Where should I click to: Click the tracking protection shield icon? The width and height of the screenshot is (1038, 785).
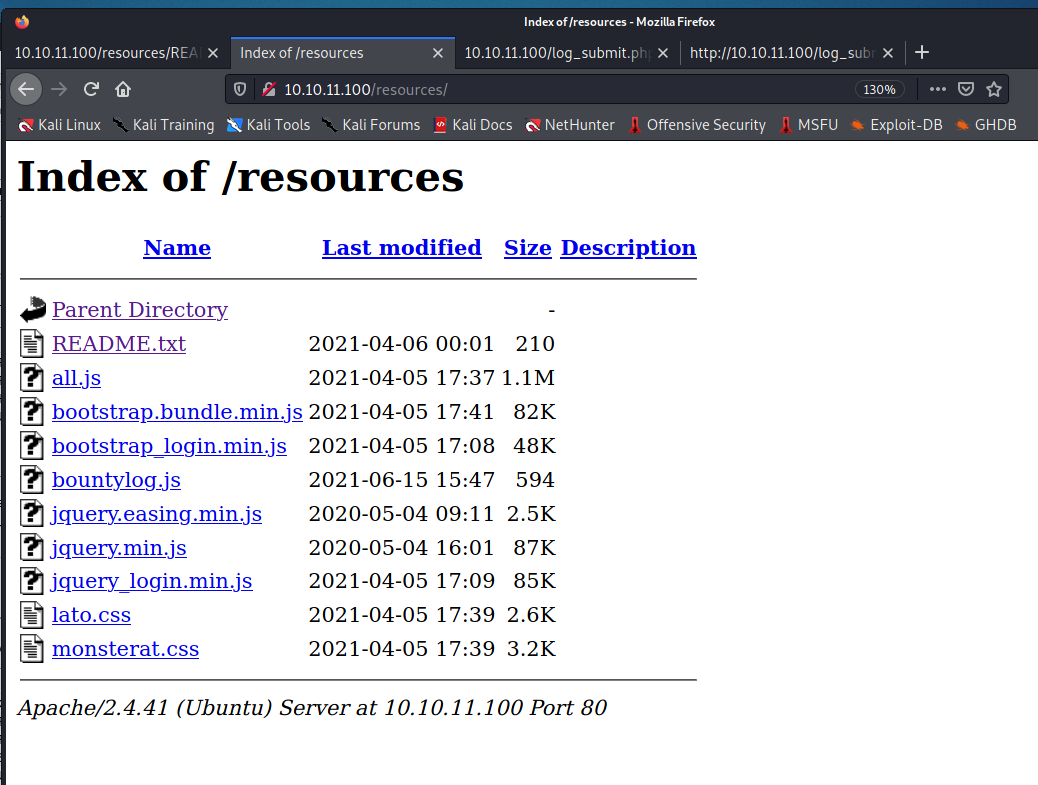(240, 89)
